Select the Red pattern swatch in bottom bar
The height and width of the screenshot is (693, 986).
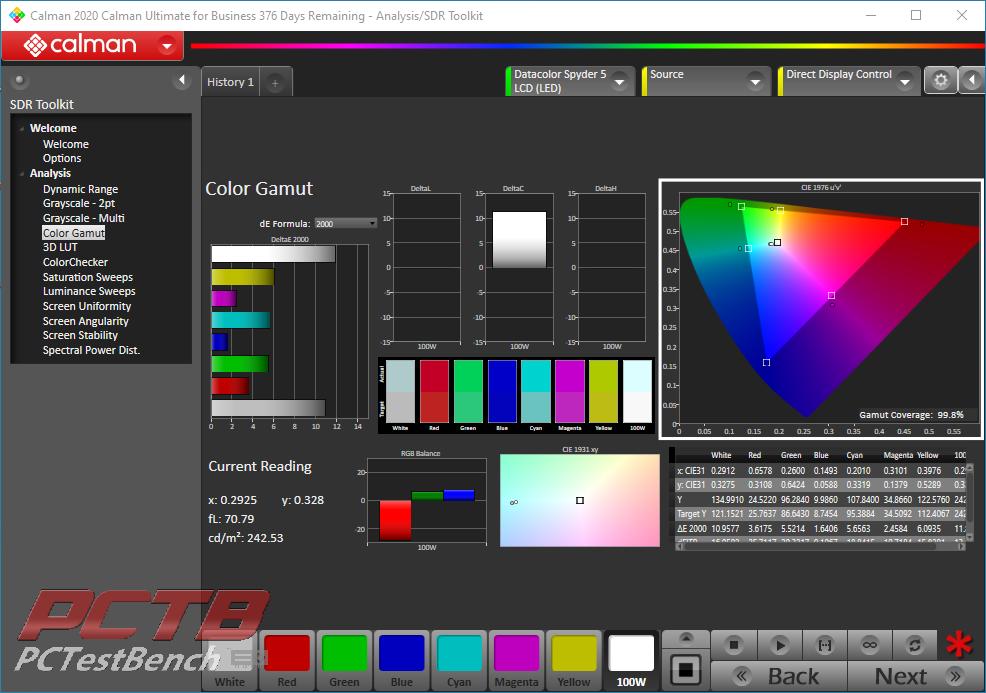(x=287, y=660)
